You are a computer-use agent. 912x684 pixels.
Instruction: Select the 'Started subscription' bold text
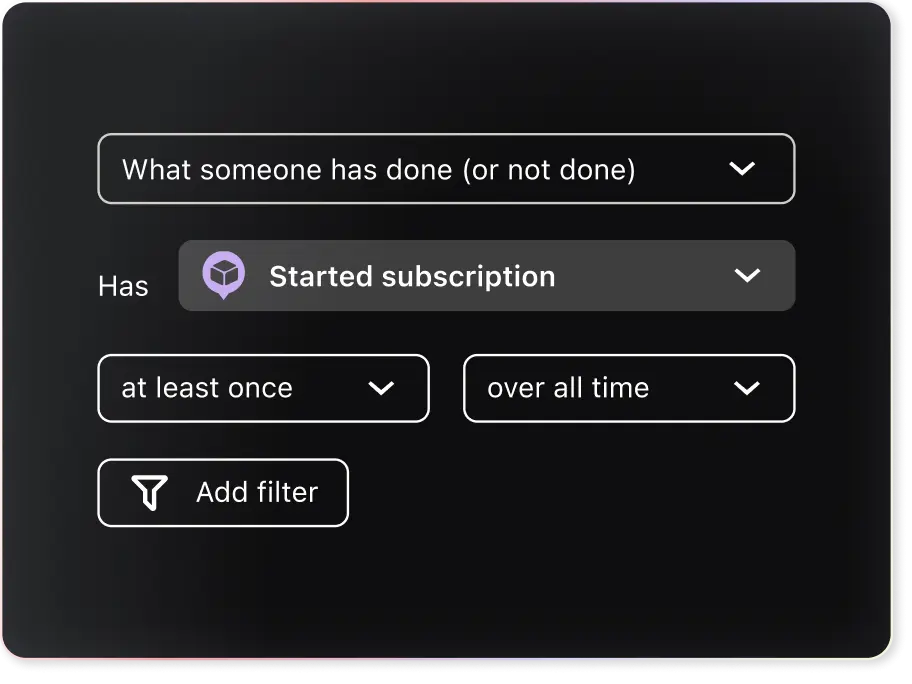[412, 276]
